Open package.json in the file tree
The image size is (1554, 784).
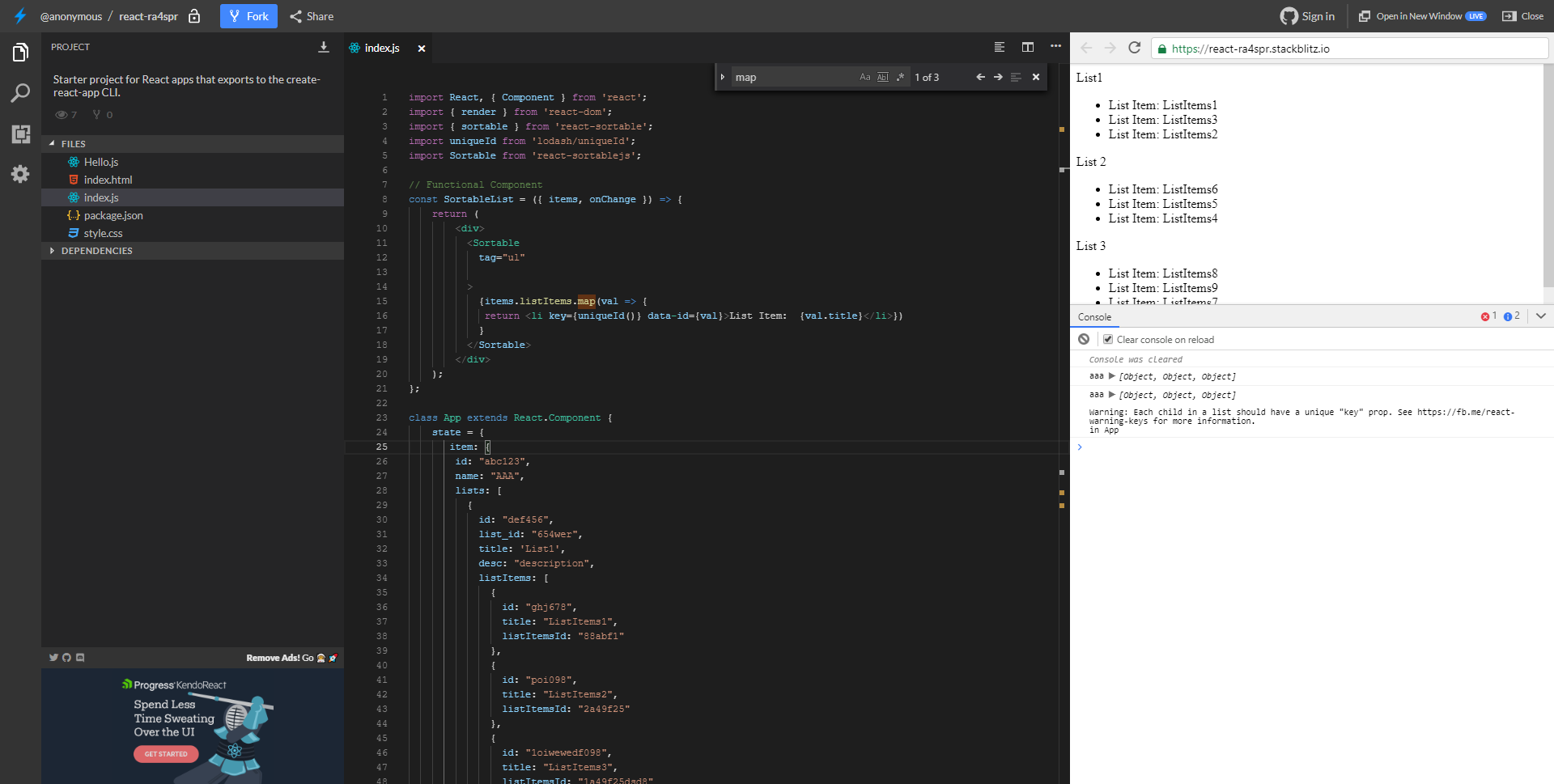click(x=113, y=215)
